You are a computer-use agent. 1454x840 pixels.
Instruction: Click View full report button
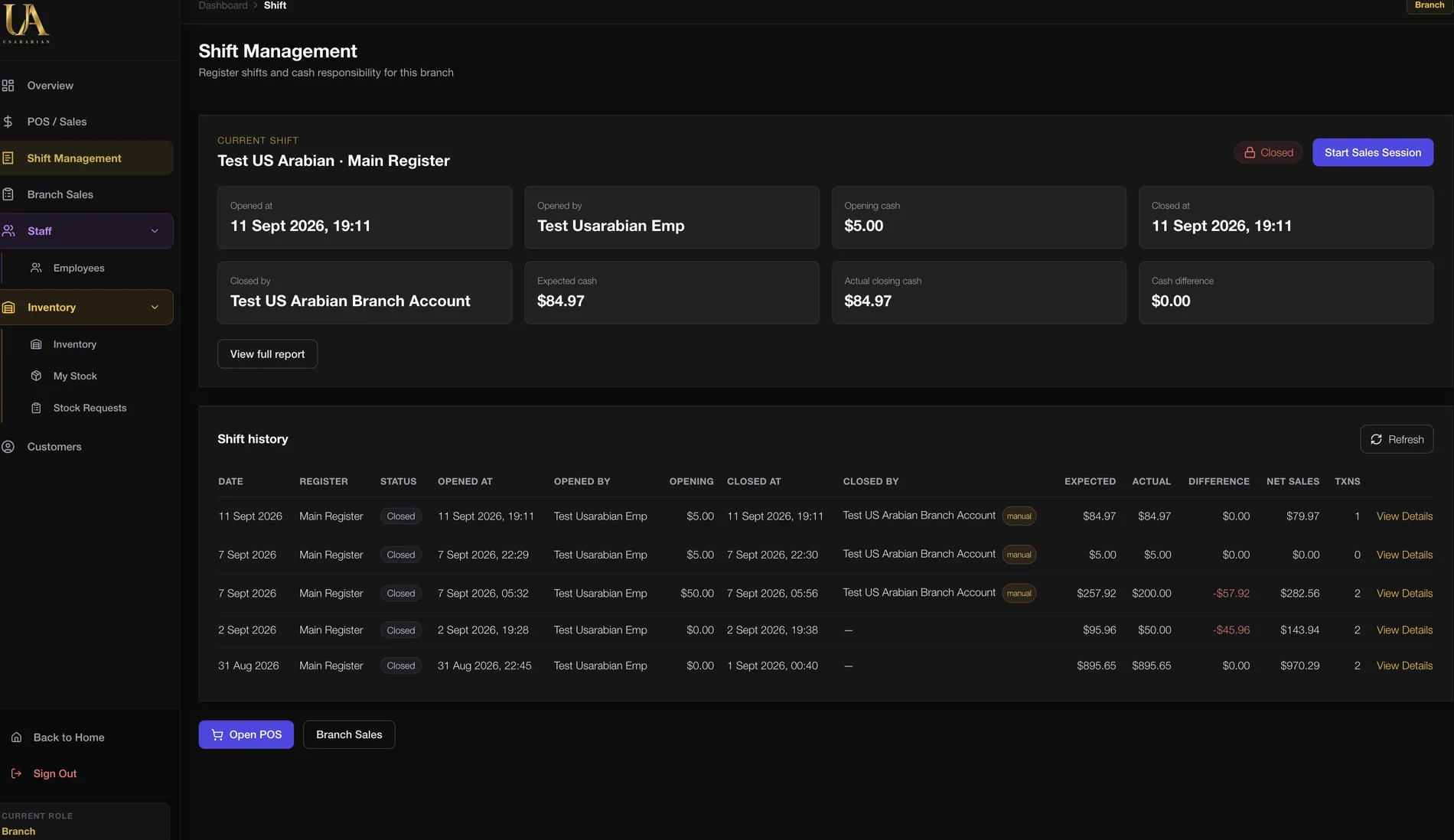click(267, 354)
